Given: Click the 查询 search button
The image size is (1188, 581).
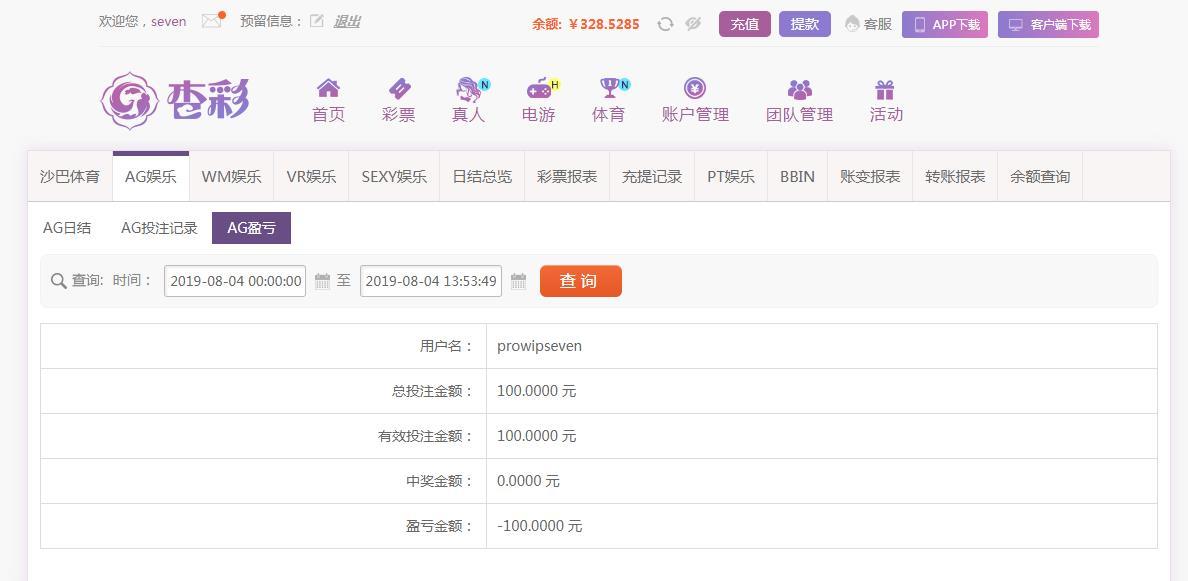Looking at the screenshot, I should 580,281.
